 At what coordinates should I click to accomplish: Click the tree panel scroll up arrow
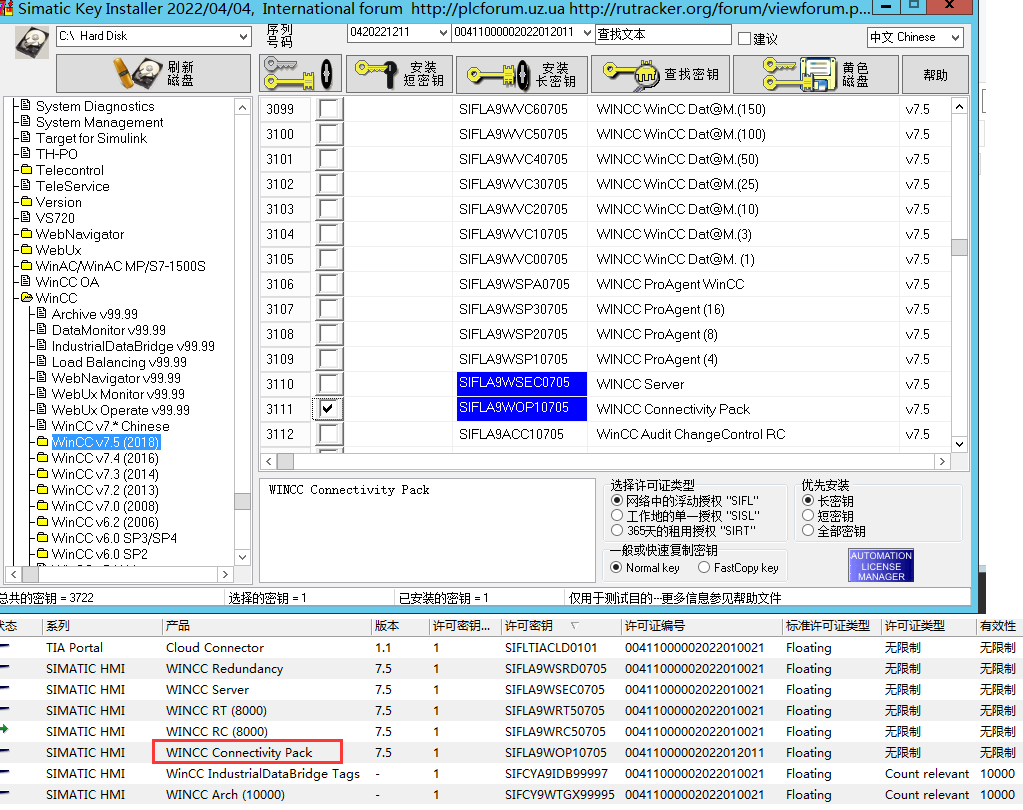click(243, 107)
